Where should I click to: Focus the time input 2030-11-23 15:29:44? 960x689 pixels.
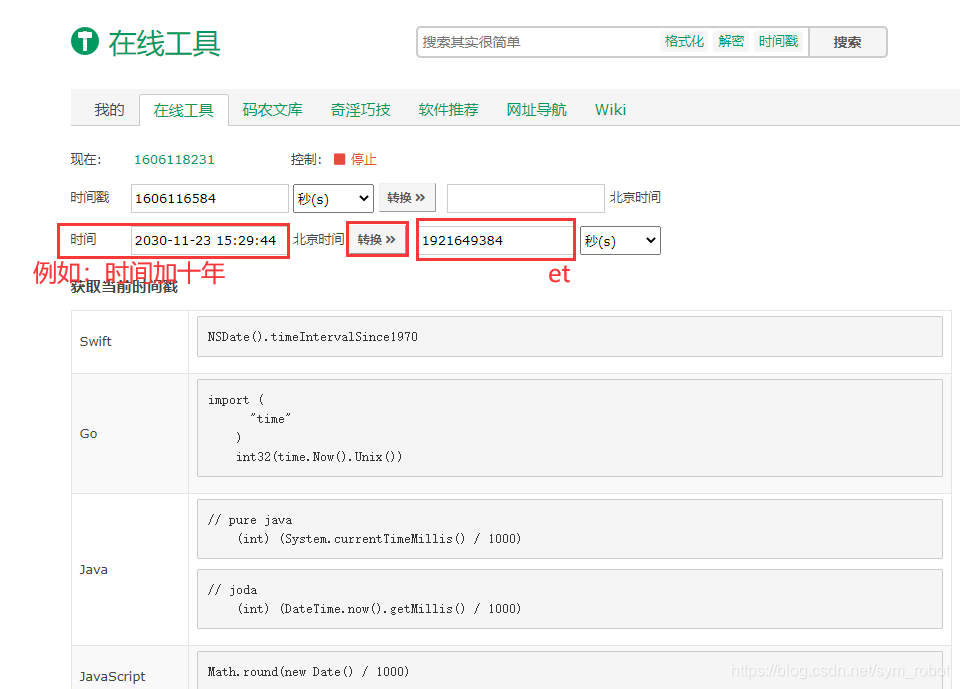[209, 241]
